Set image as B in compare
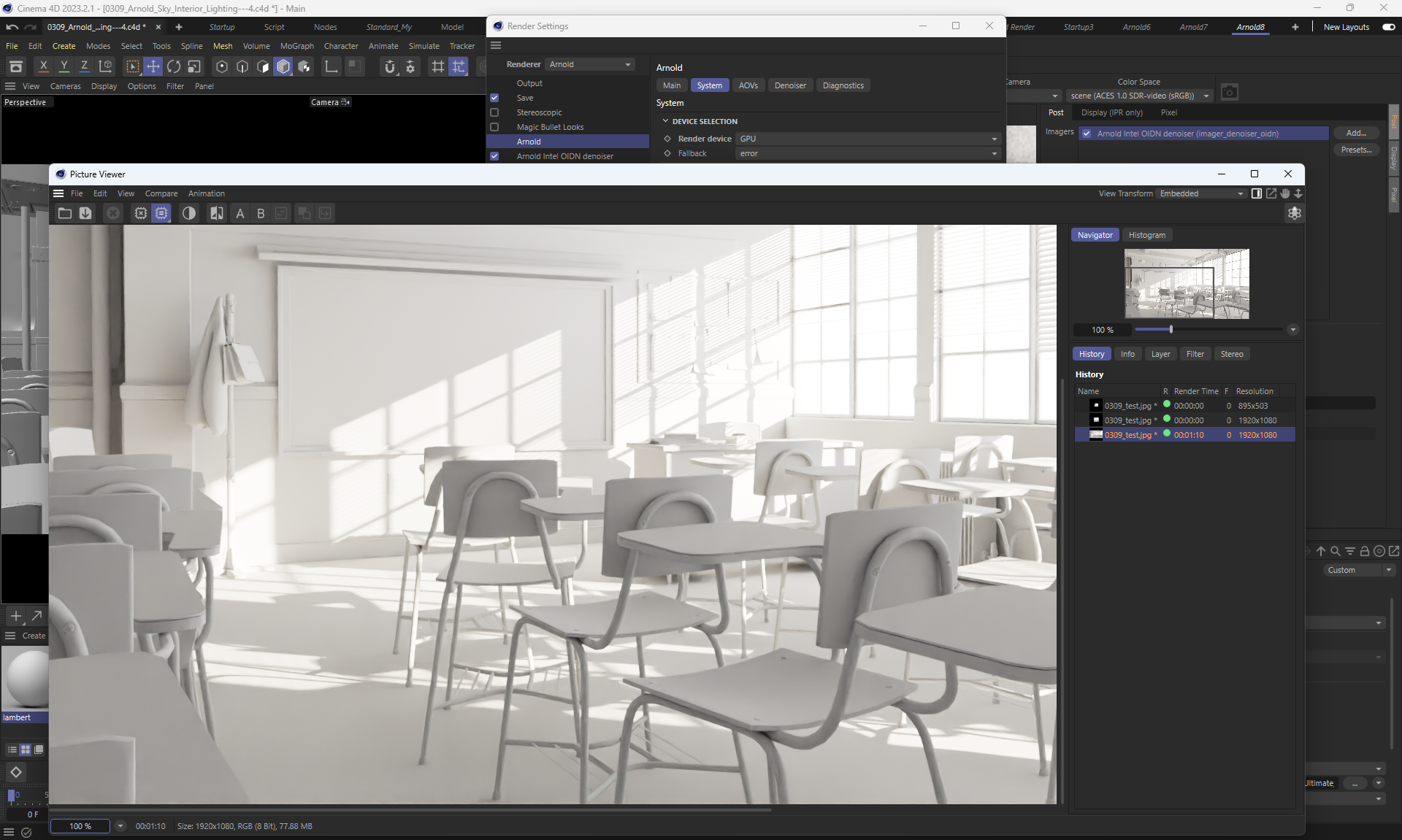 (x=261, y=213)
